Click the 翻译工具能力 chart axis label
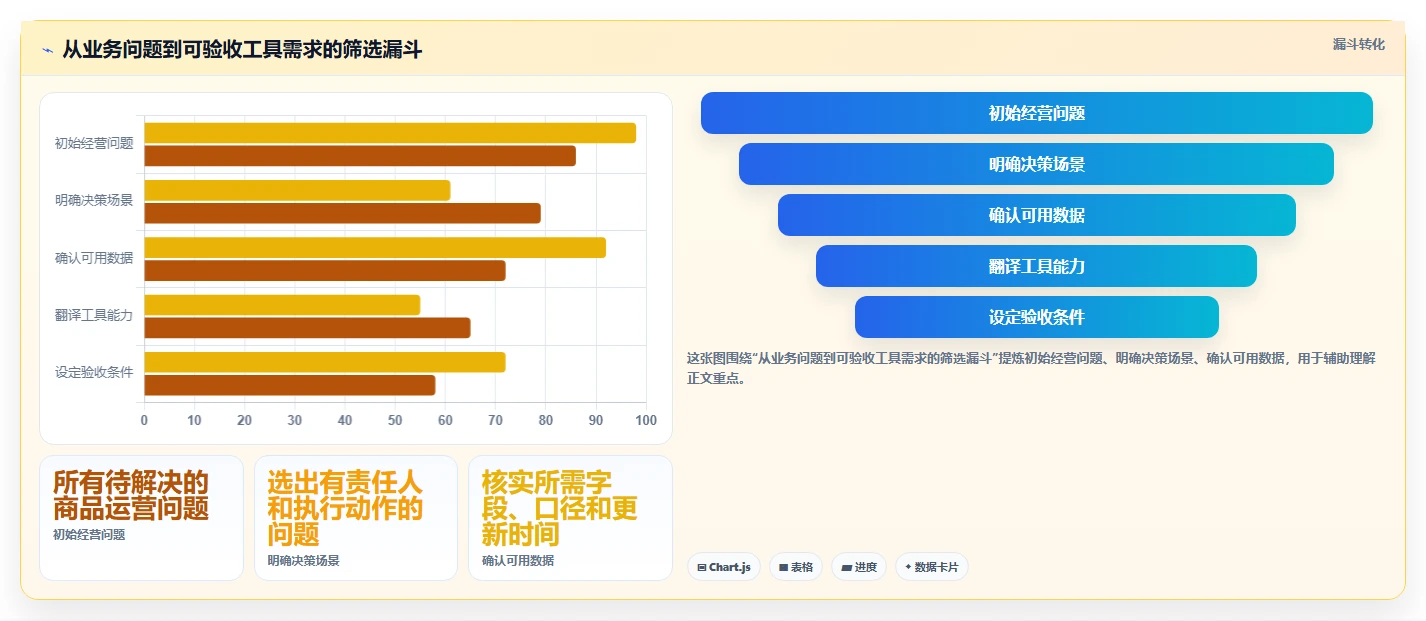 pos(94,316)
